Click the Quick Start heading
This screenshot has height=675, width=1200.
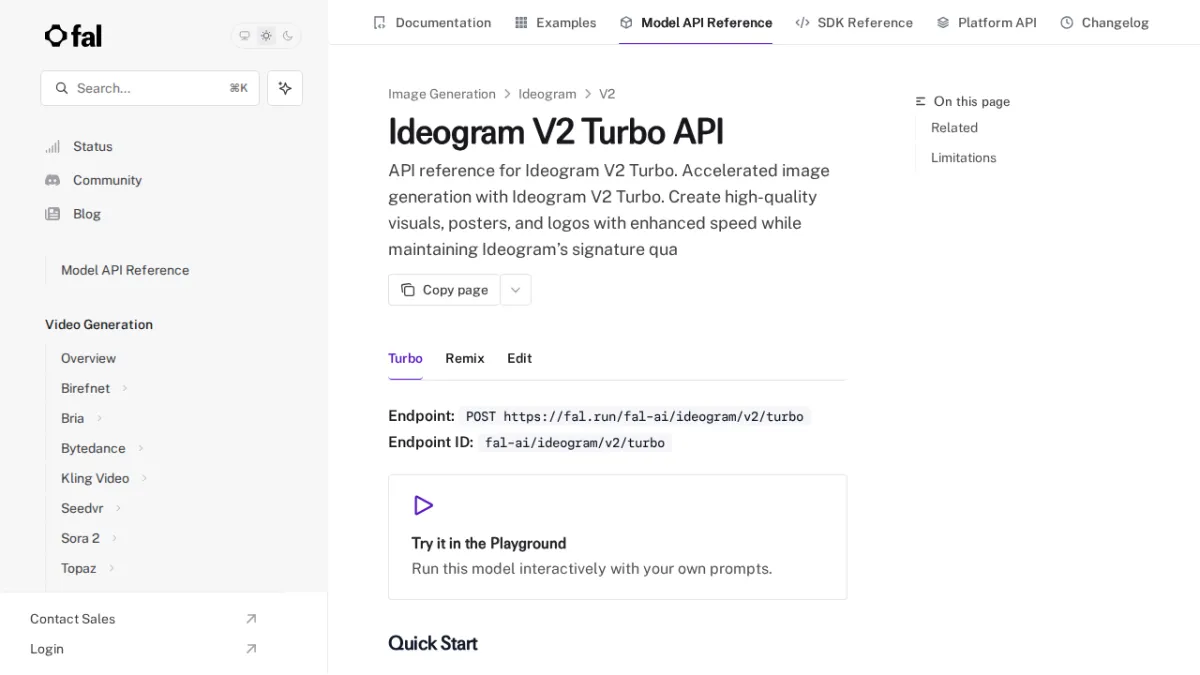tap(433, 643)
